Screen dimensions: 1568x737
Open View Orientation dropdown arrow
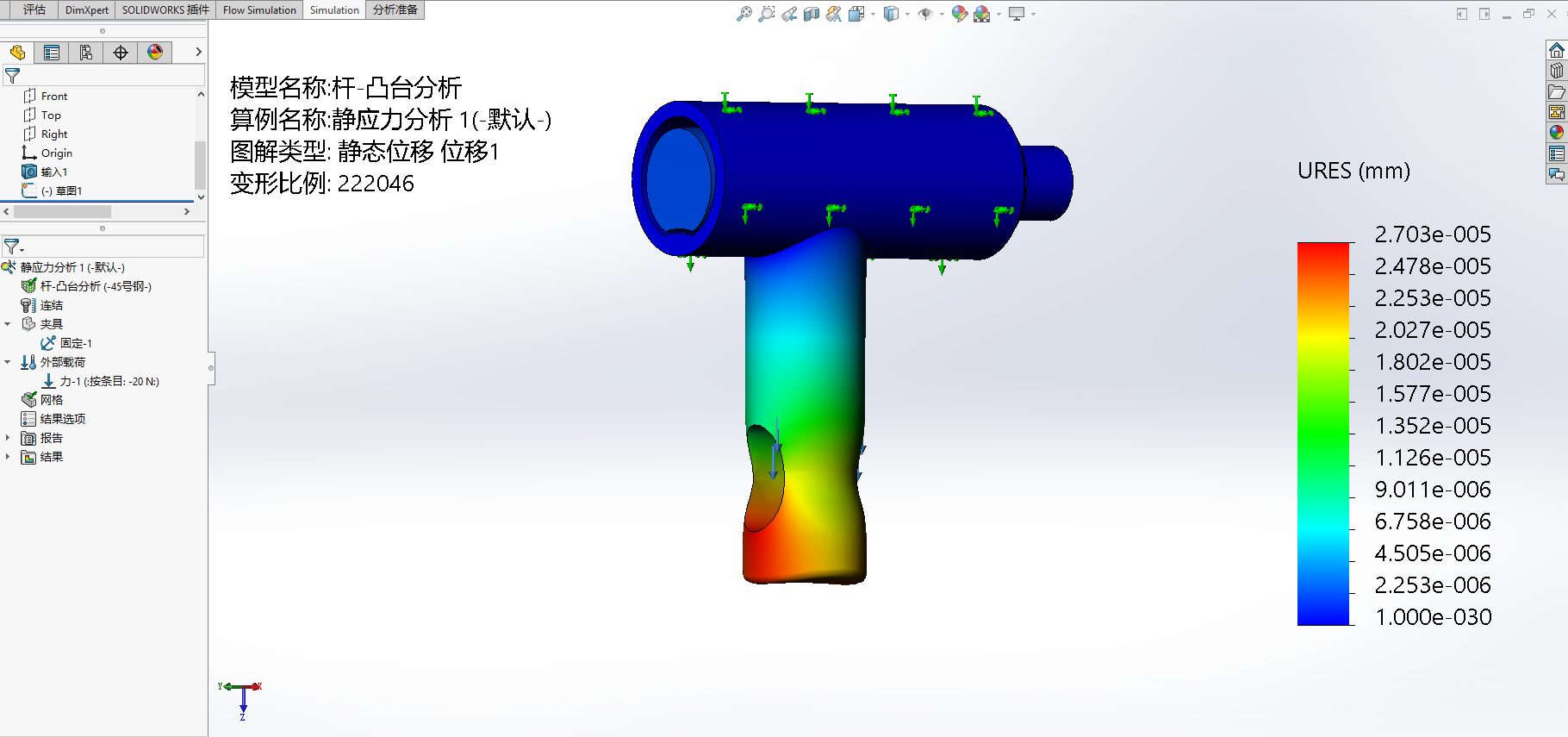tap(873, 14)
